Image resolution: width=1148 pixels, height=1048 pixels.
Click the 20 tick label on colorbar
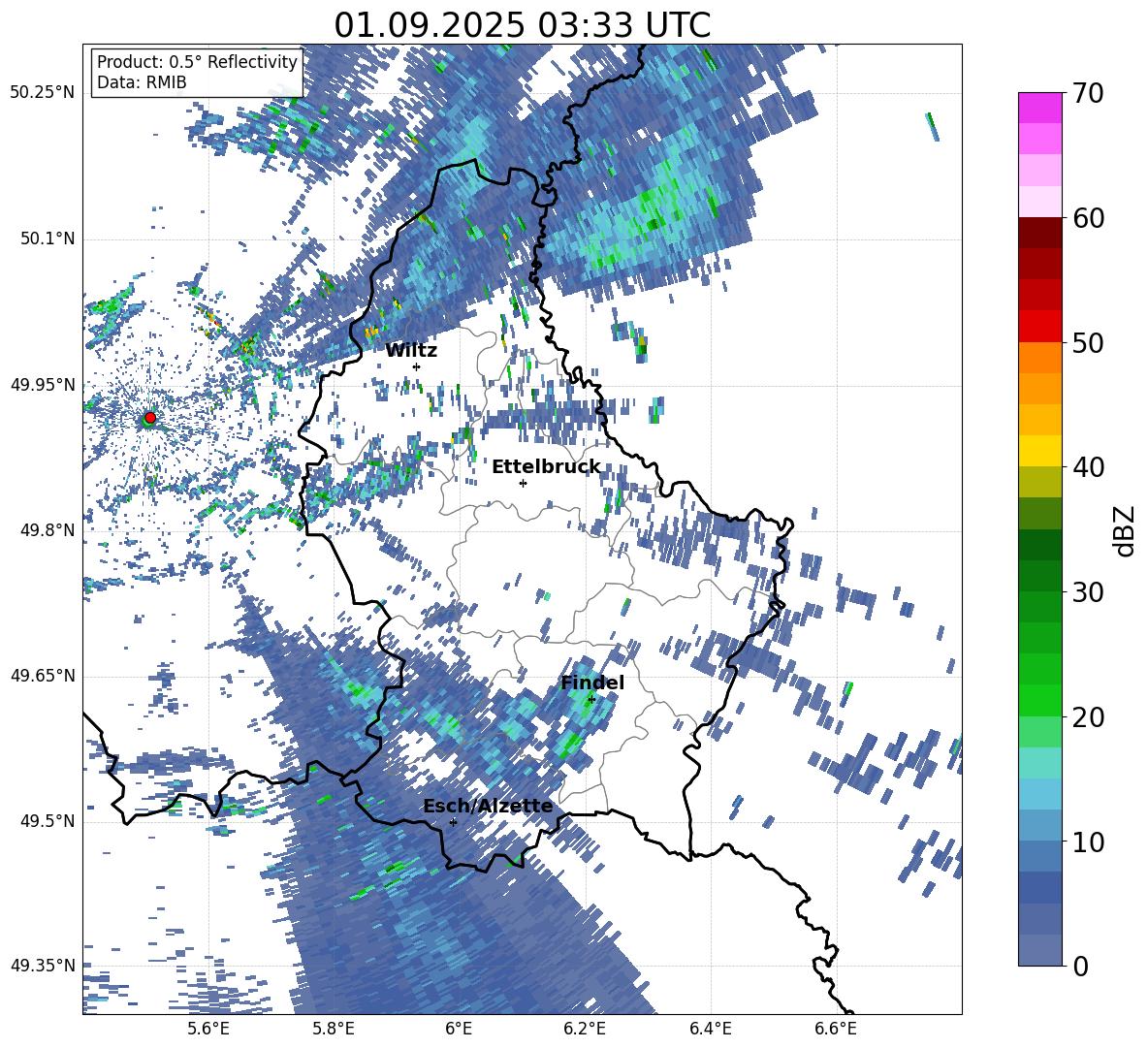click(1087, 717)
